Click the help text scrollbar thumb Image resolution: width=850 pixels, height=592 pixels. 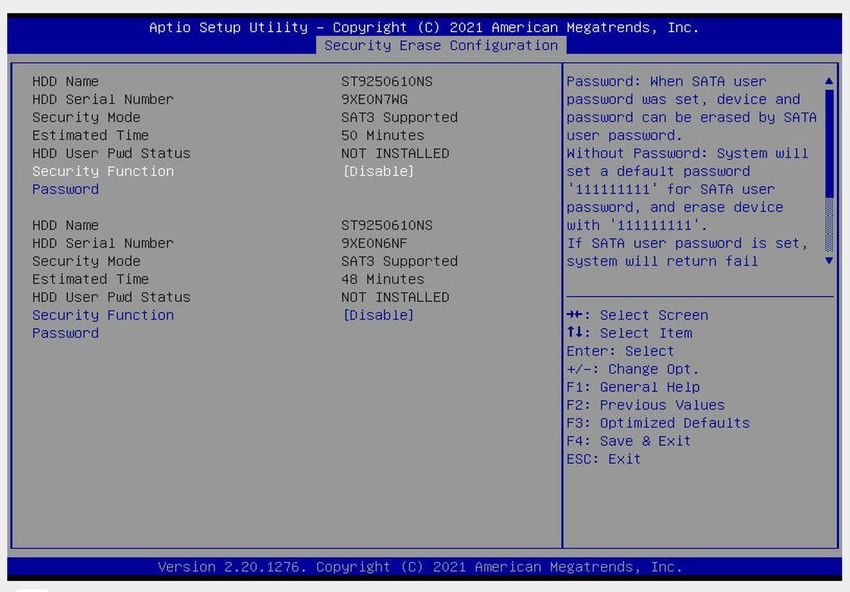(x=829, y=143)
